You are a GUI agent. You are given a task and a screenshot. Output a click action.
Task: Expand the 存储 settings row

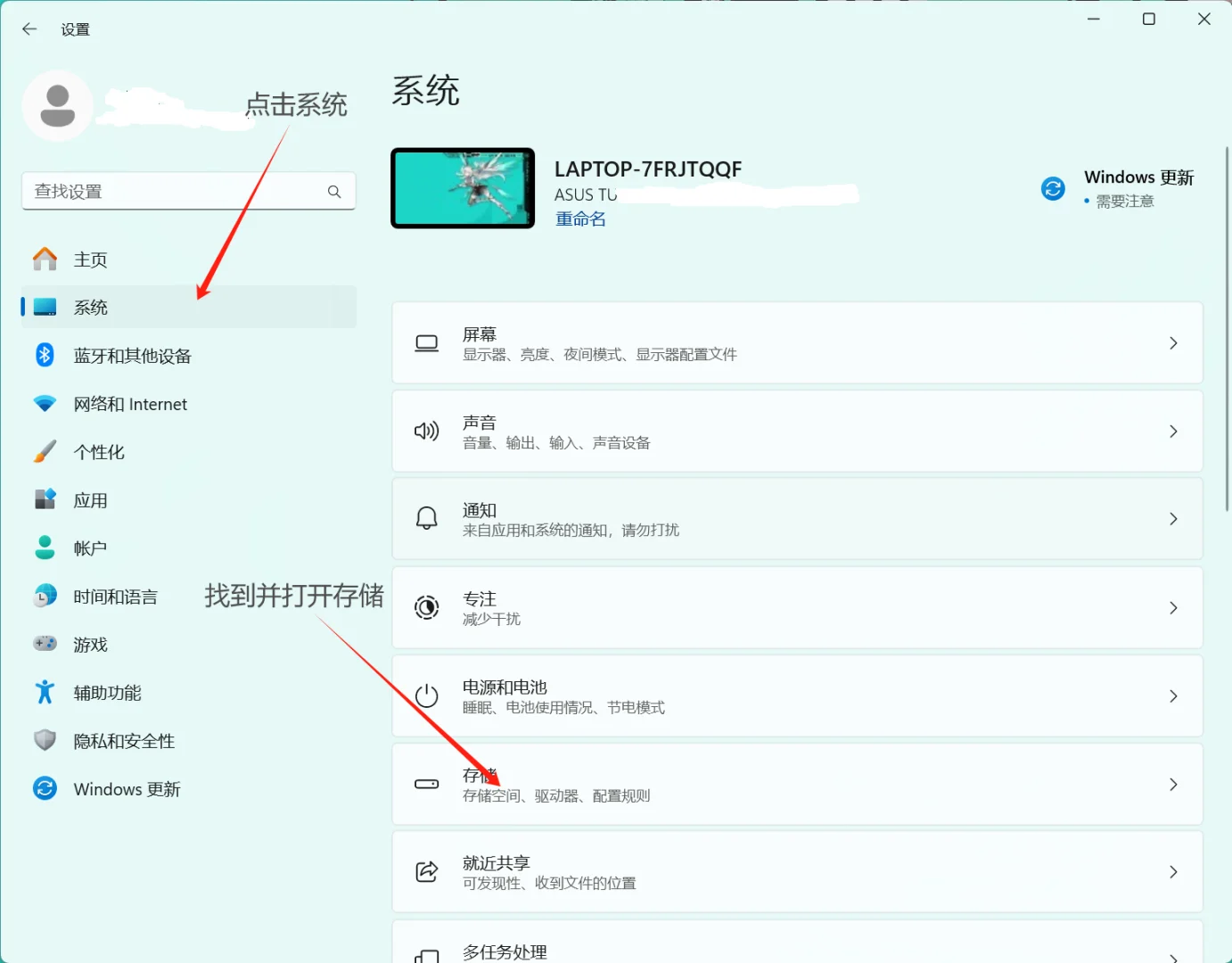point(798,784)
